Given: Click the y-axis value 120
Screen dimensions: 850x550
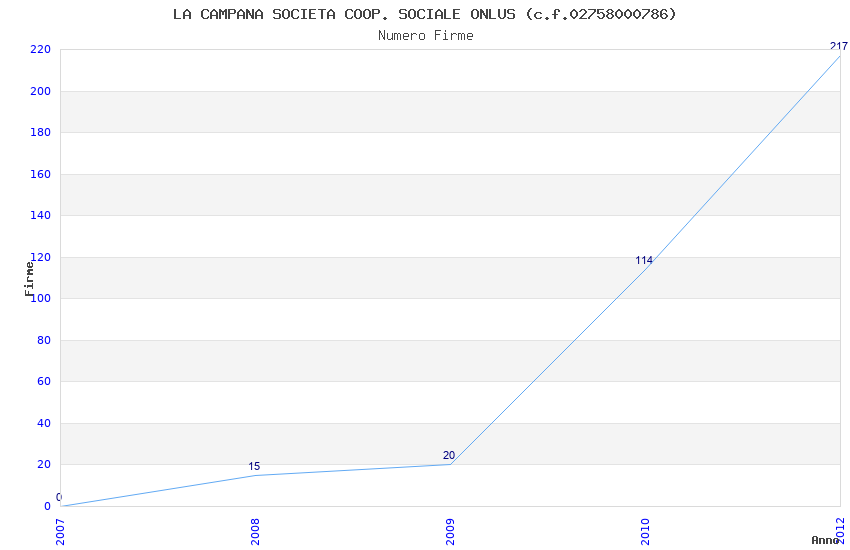Looking at the screenshot, I should coord(41,257).
